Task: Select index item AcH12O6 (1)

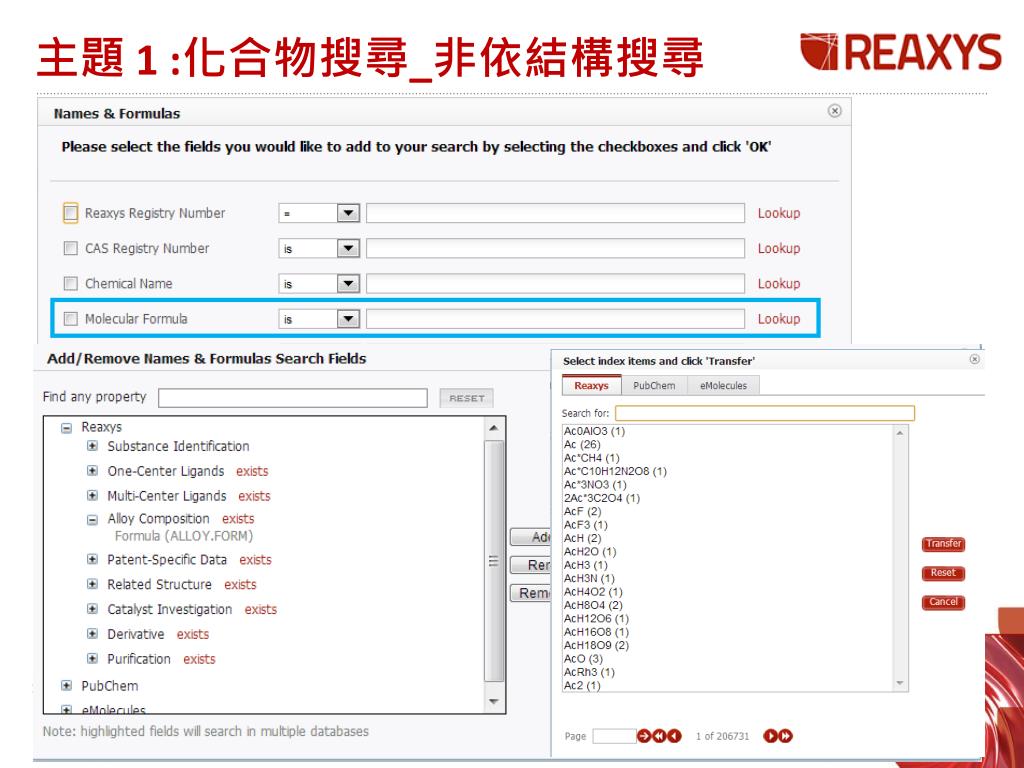Action: 596,618
